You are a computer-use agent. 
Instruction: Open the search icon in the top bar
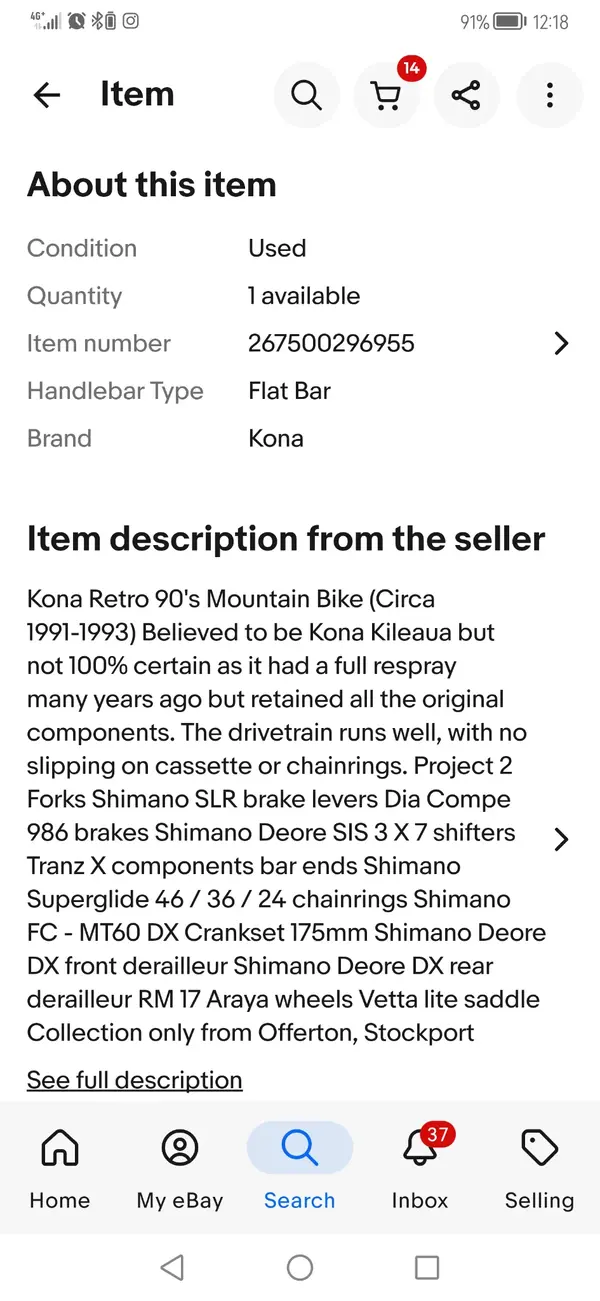pyautogui.click(x=307, y=95)
